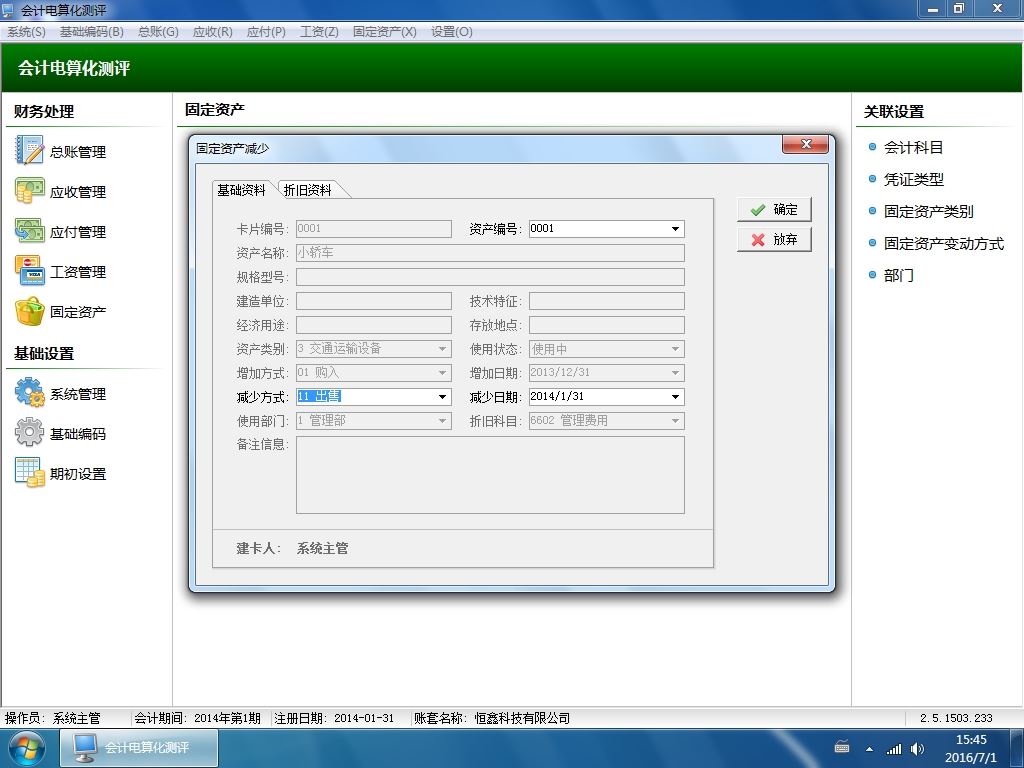Expand 折旧科目 dropdown
1024x768 pixels.
click(675, 421)
